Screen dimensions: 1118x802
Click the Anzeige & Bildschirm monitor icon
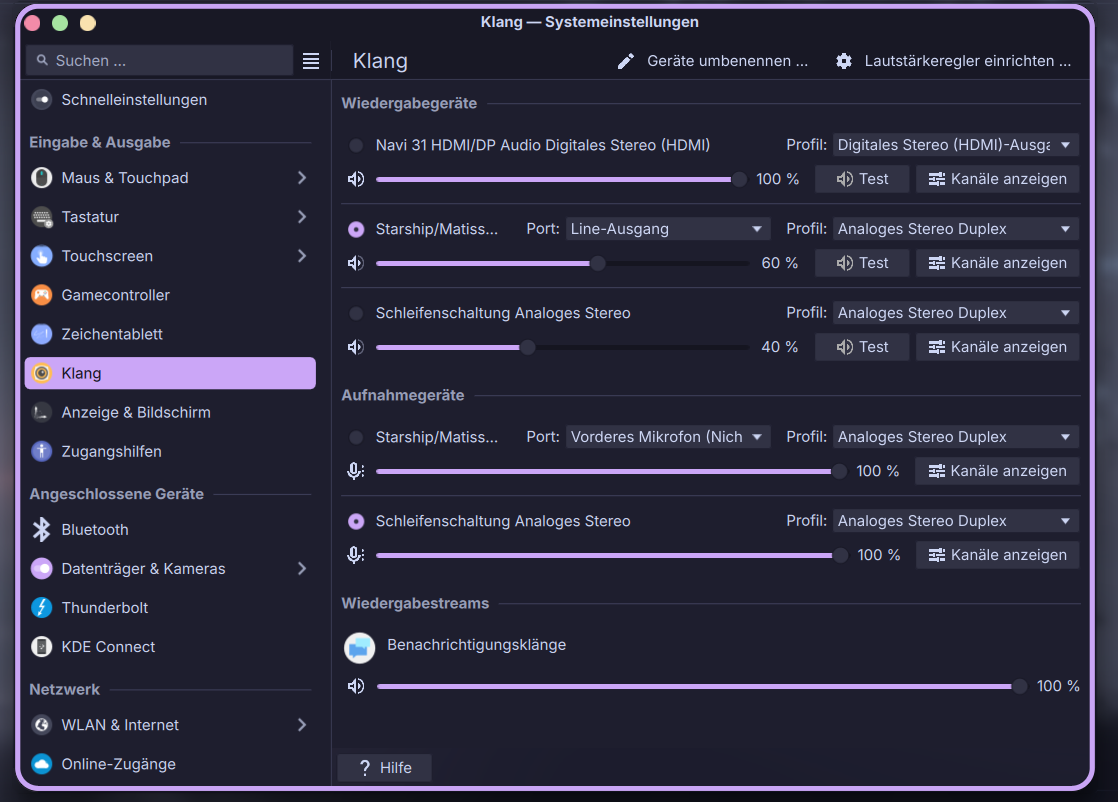pyautogui.click(x=42, y=412)
